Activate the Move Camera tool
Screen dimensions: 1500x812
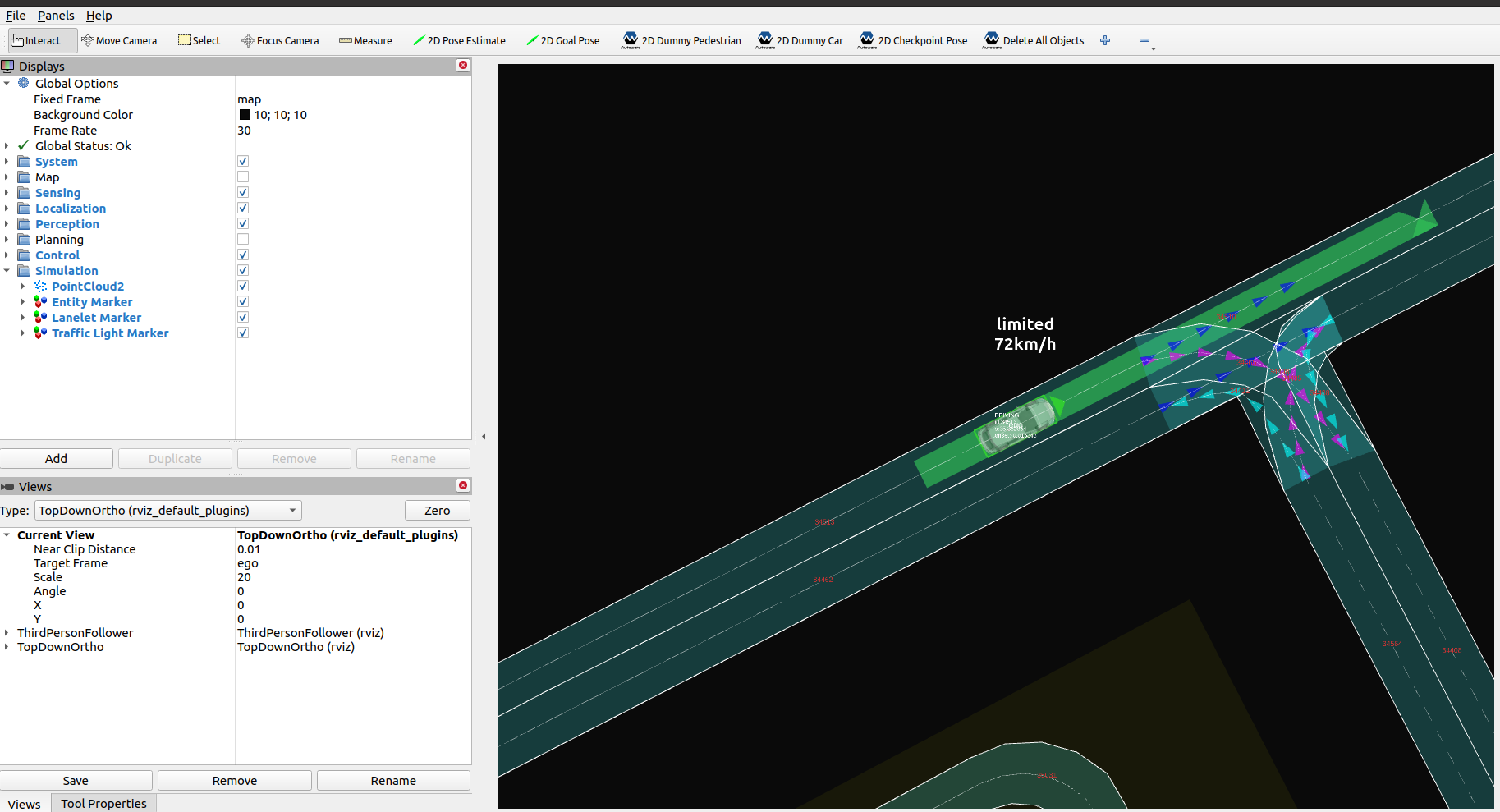[x=120, y=39]
